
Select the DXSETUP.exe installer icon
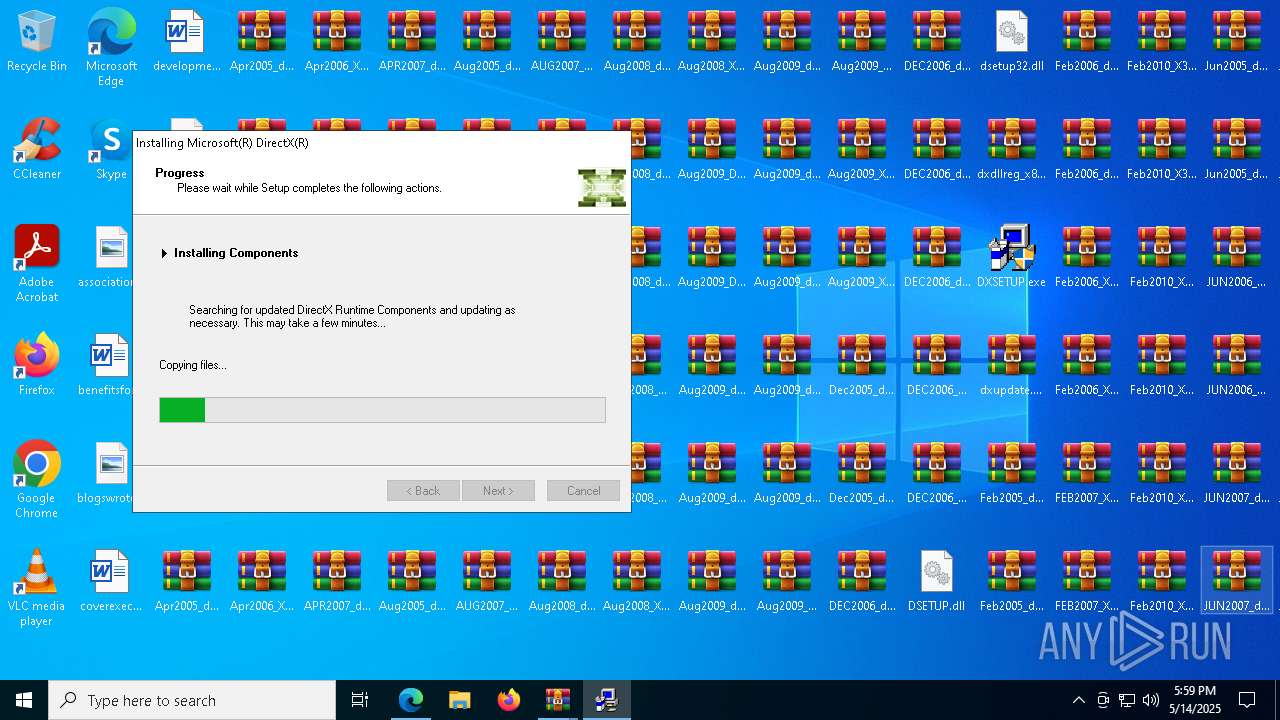click(1011, 258)
